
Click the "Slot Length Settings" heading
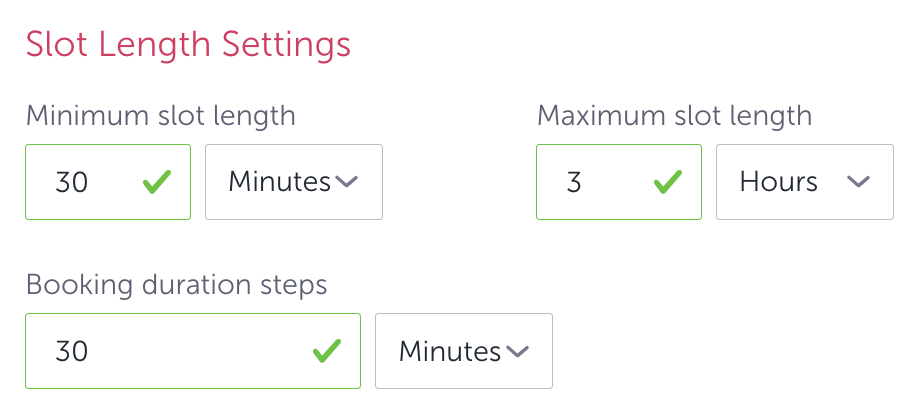click(188, 45)
